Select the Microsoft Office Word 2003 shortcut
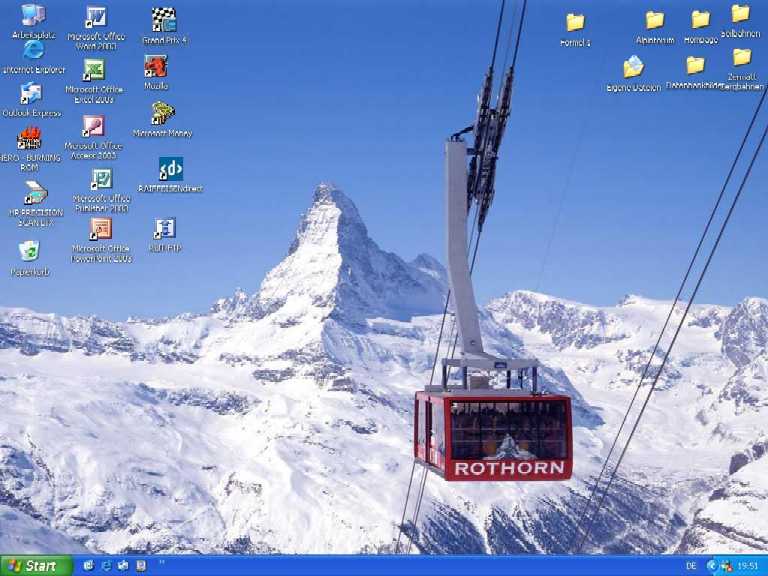 click(95, 18)
